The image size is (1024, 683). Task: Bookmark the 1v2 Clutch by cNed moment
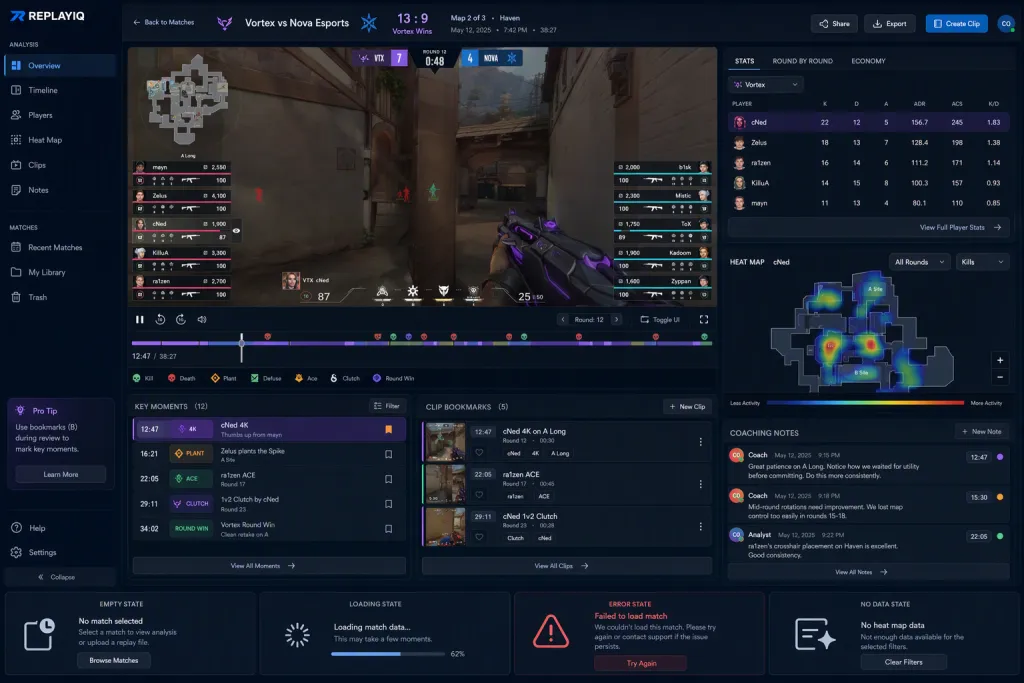point(389,503)
